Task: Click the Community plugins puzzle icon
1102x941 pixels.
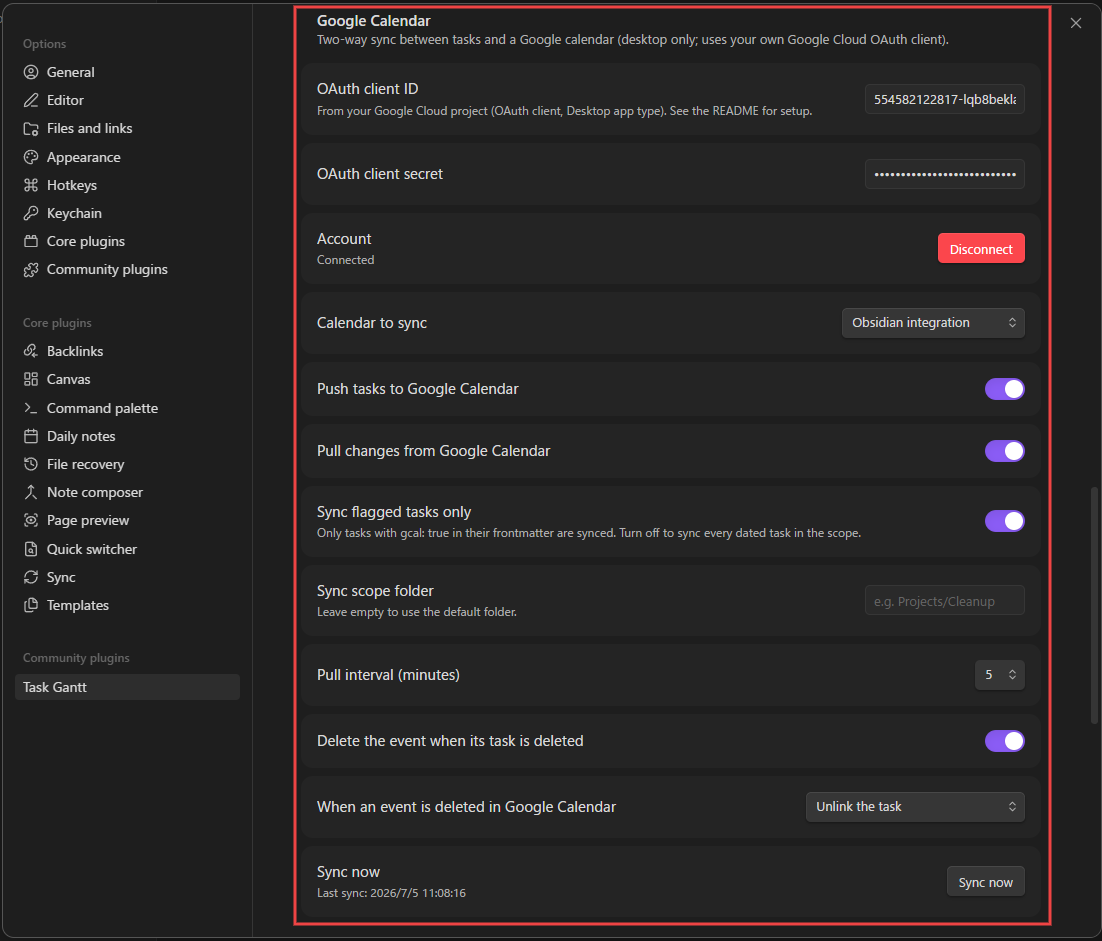Action: tap(31, 270)
